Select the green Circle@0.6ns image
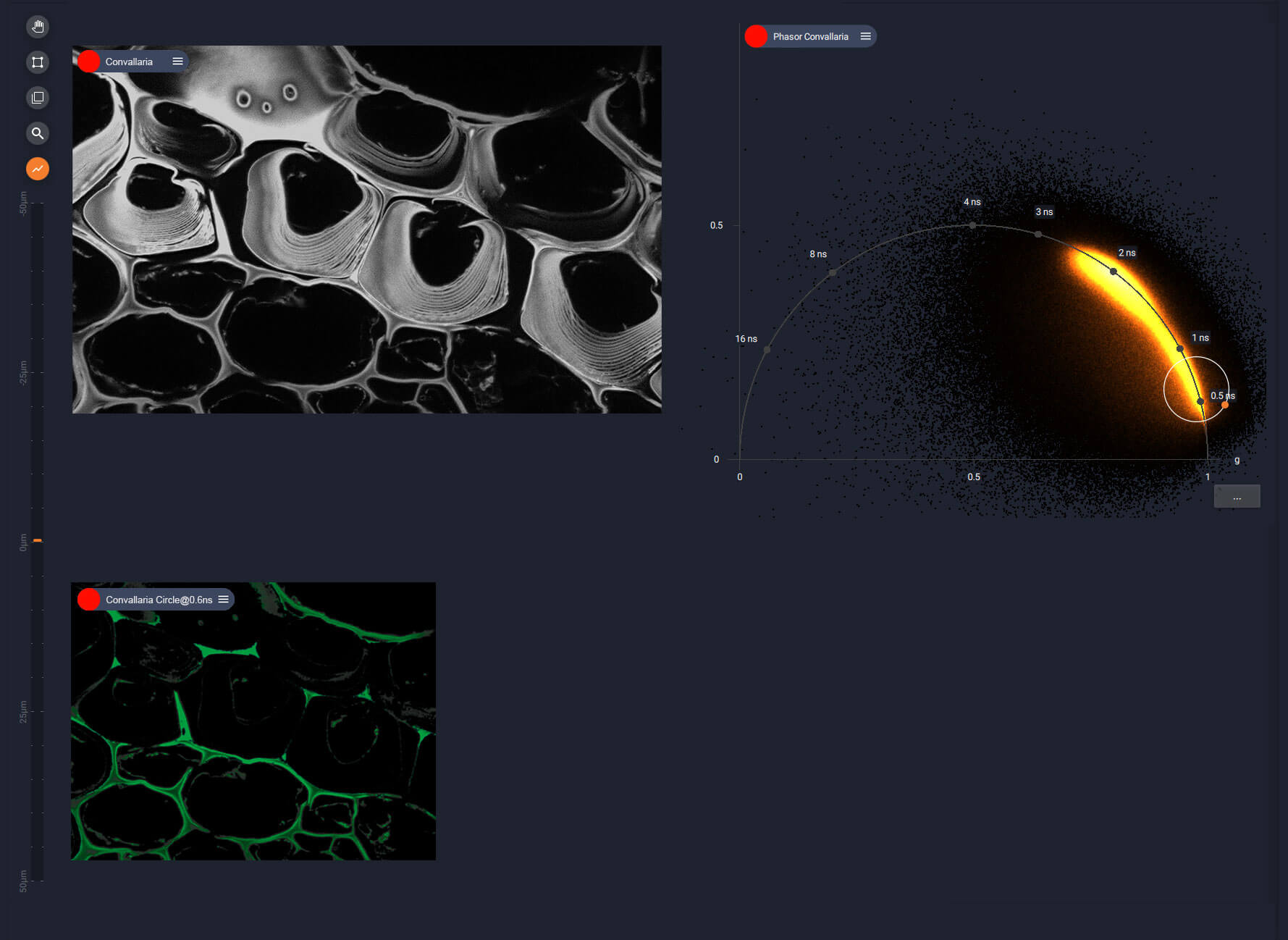The width and height of the screenshot is (1288, 940). pyautogui.click(x=253, y=721)
